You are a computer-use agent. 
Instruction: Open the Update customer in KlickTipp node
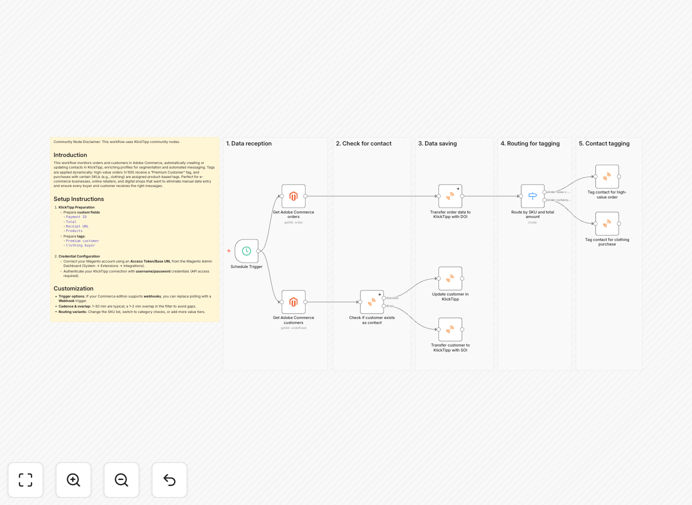coord(450,279)
